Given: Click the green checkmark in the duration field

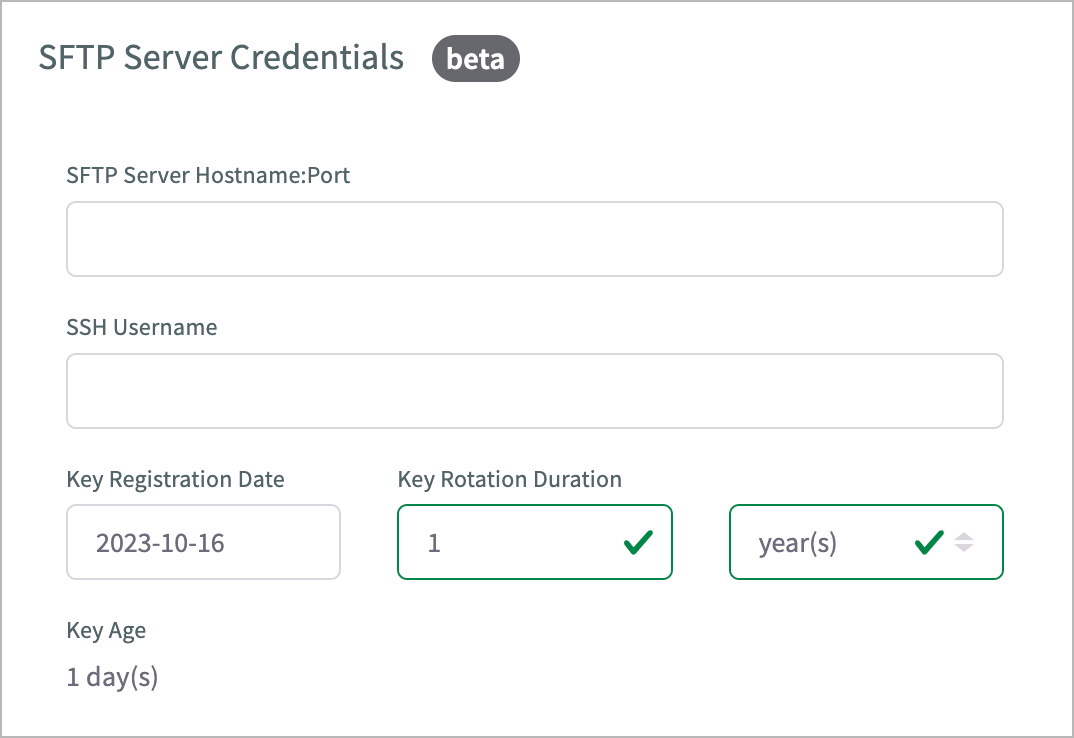Looking at the screenshot, I should coord(637,542).
